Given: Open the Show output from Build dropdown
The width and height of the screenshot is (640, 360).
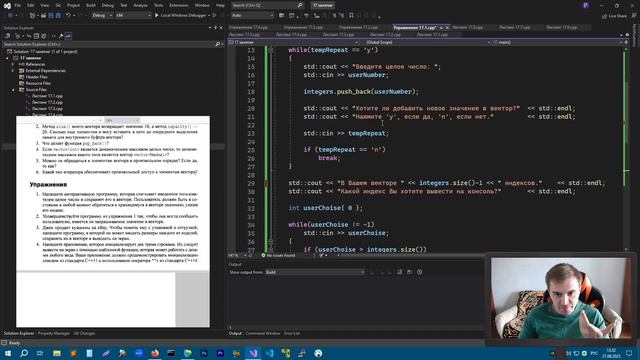Looking at the screenshot, I should [315, 272].
